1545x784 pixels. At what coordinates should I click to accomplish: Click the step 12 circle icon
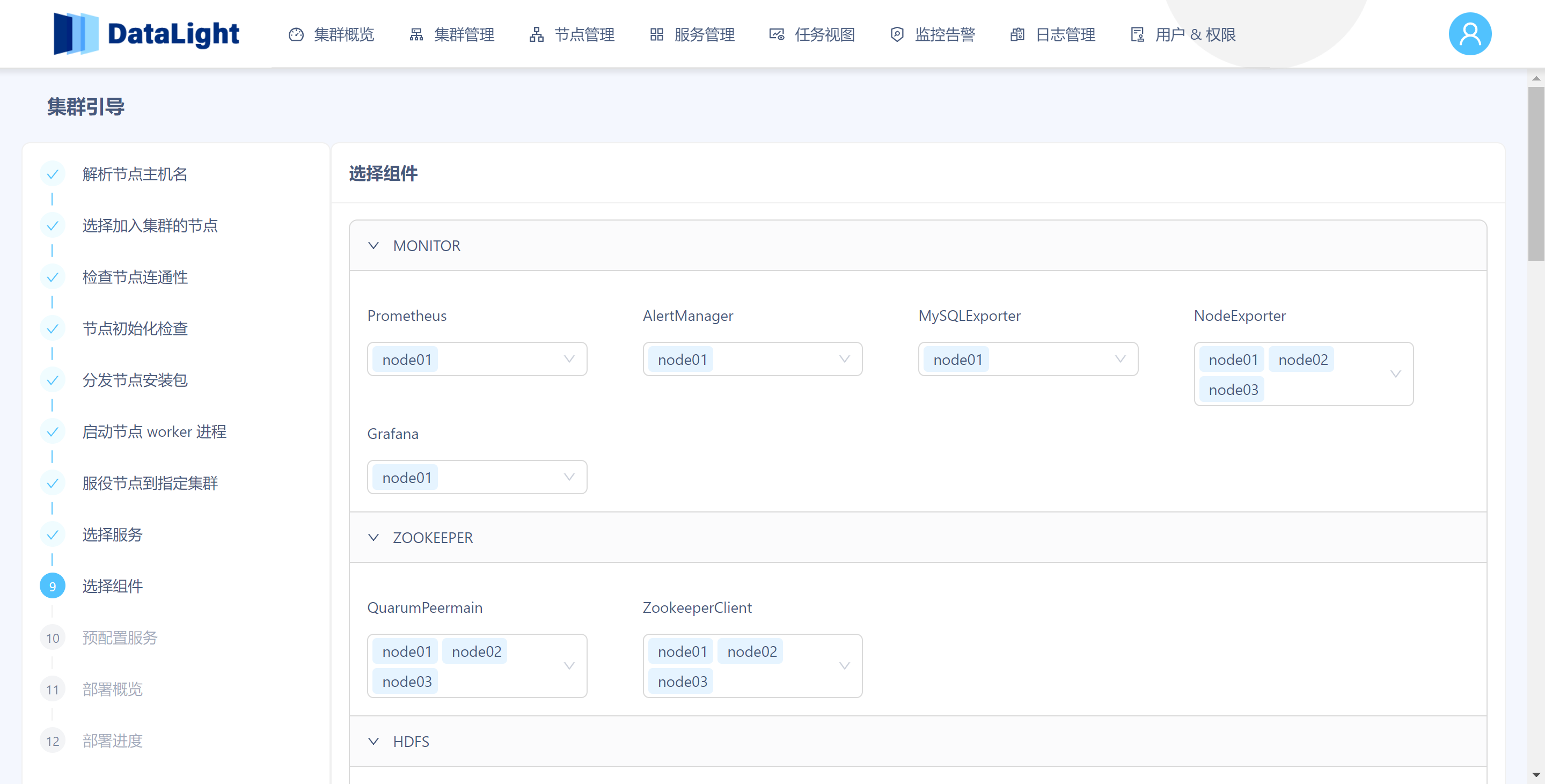(x=52, y=742)
